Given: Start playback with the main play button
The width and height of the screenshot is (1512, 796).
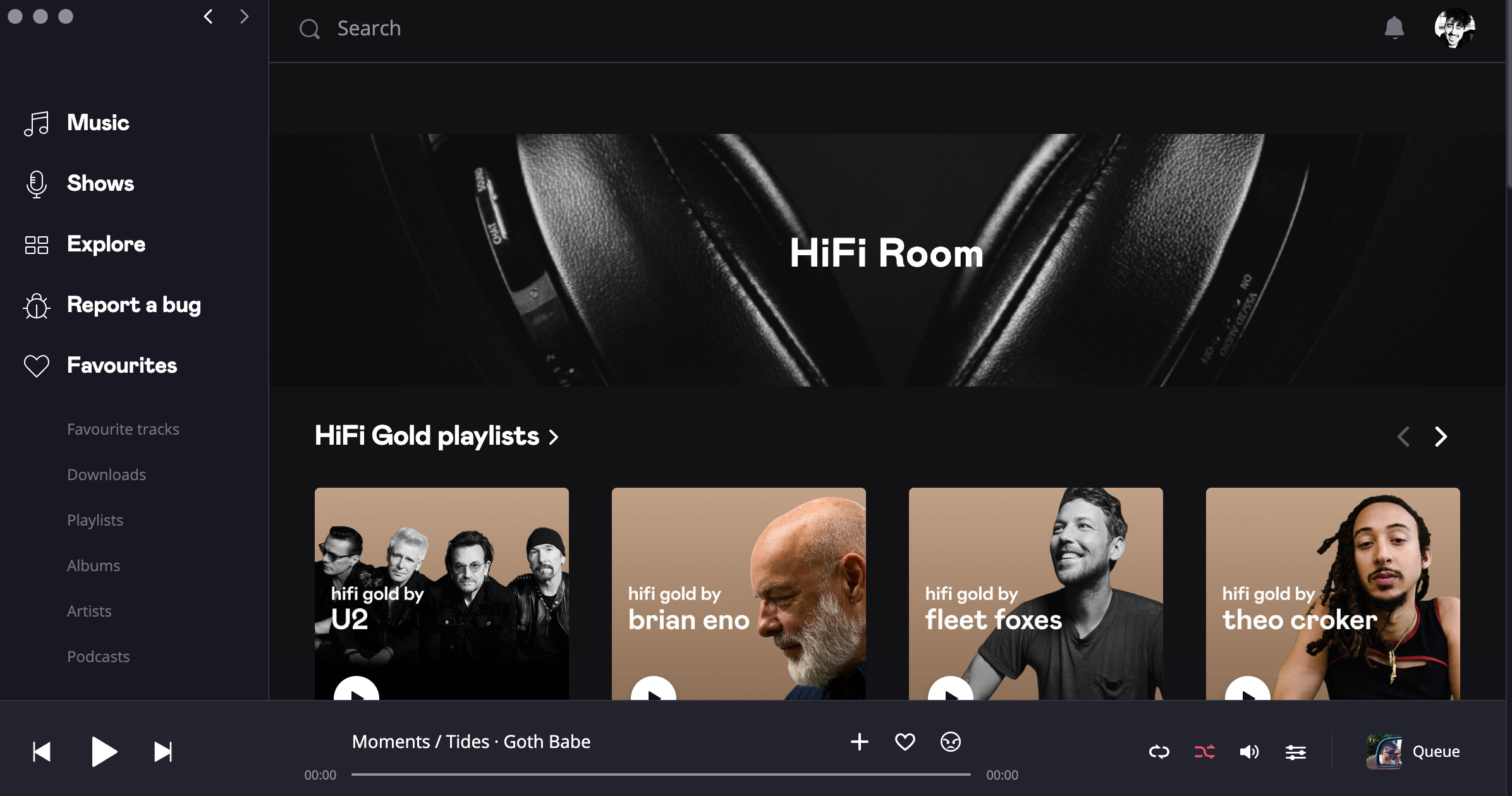Looking at the screenshot, I should [104, 752].
